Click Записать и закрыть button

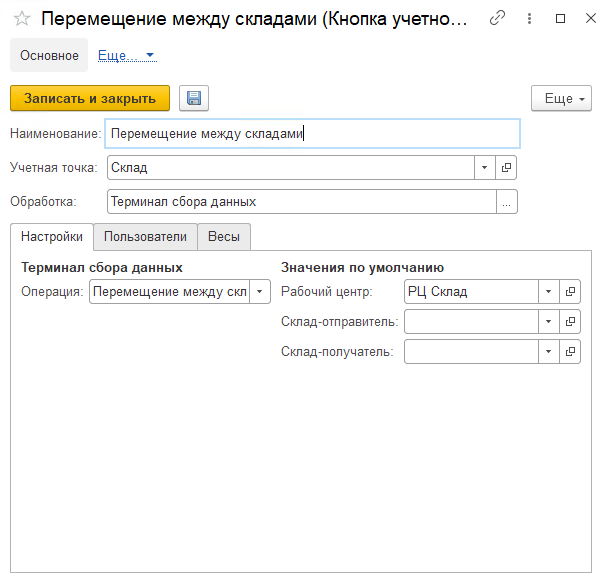click(x=90, y=98)
